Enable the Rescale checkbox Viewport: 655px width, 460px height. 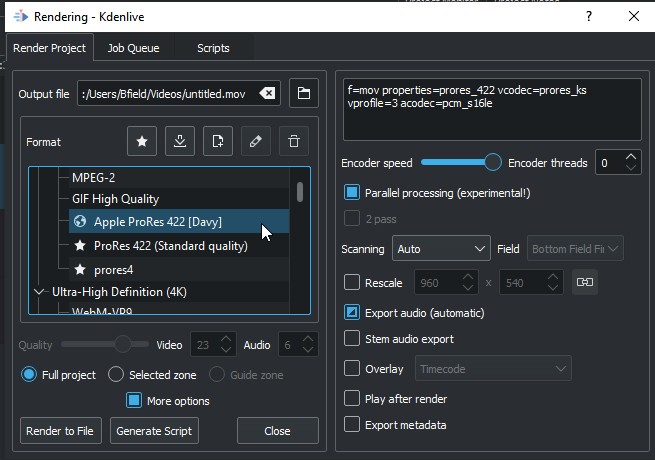352,282
